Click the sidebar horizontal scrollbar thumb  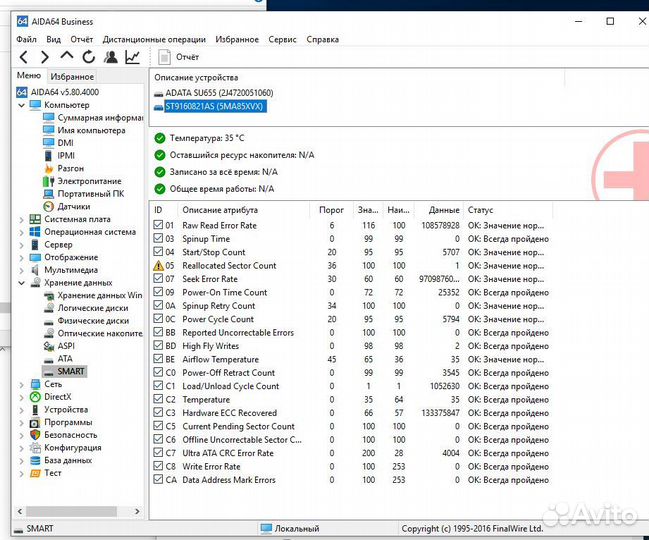(71, 511)
